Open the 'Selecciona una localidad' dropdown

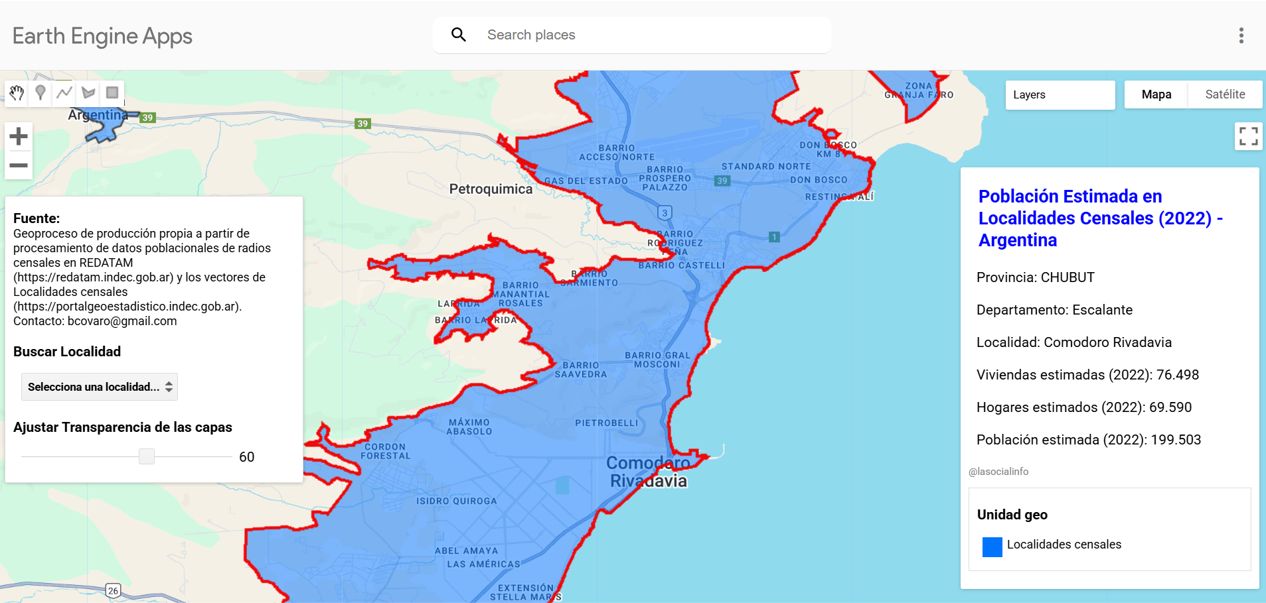tap(100, 386)
